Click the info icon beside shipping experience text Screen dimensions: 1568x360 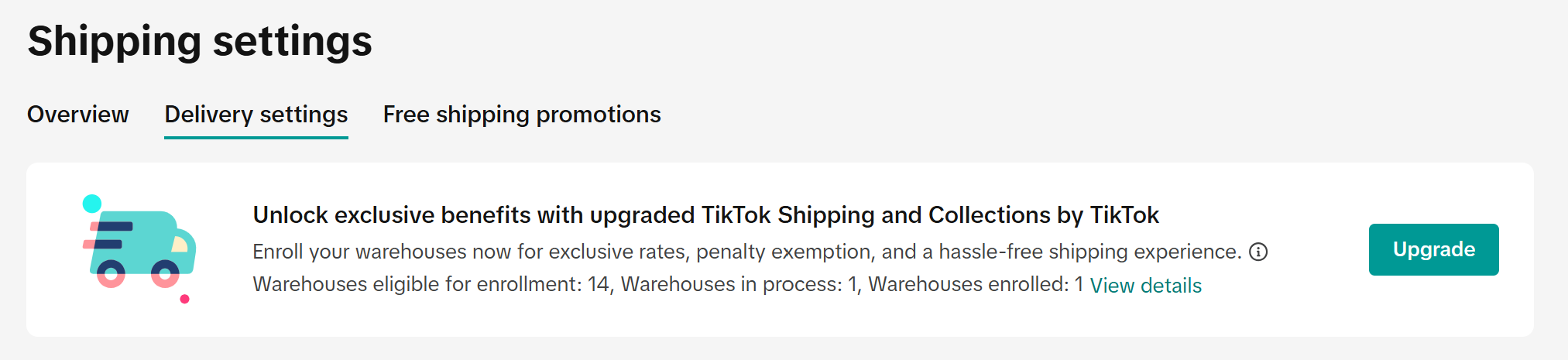(x=1258, y=252)
